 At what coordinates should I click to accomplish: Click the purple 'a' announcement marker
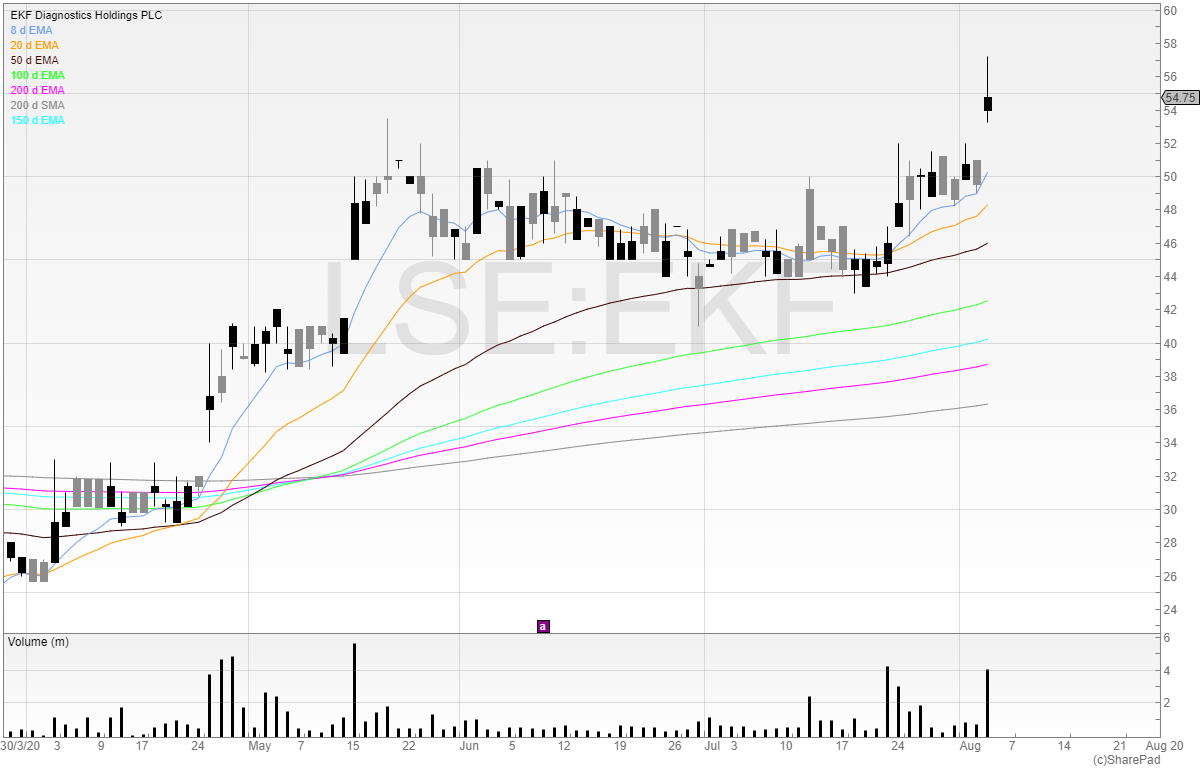[543, 627]
